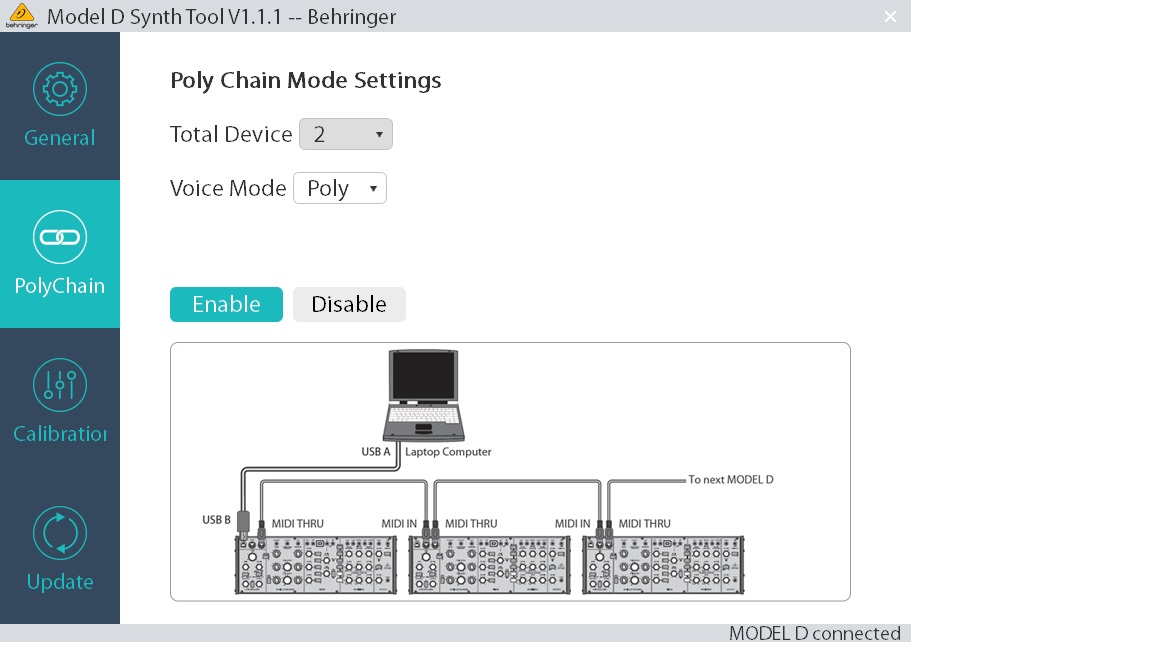The height and width of the screenshot is (648, 1152).
Task: Open the General settings gear icon
Action: click(x=60, y=89)
